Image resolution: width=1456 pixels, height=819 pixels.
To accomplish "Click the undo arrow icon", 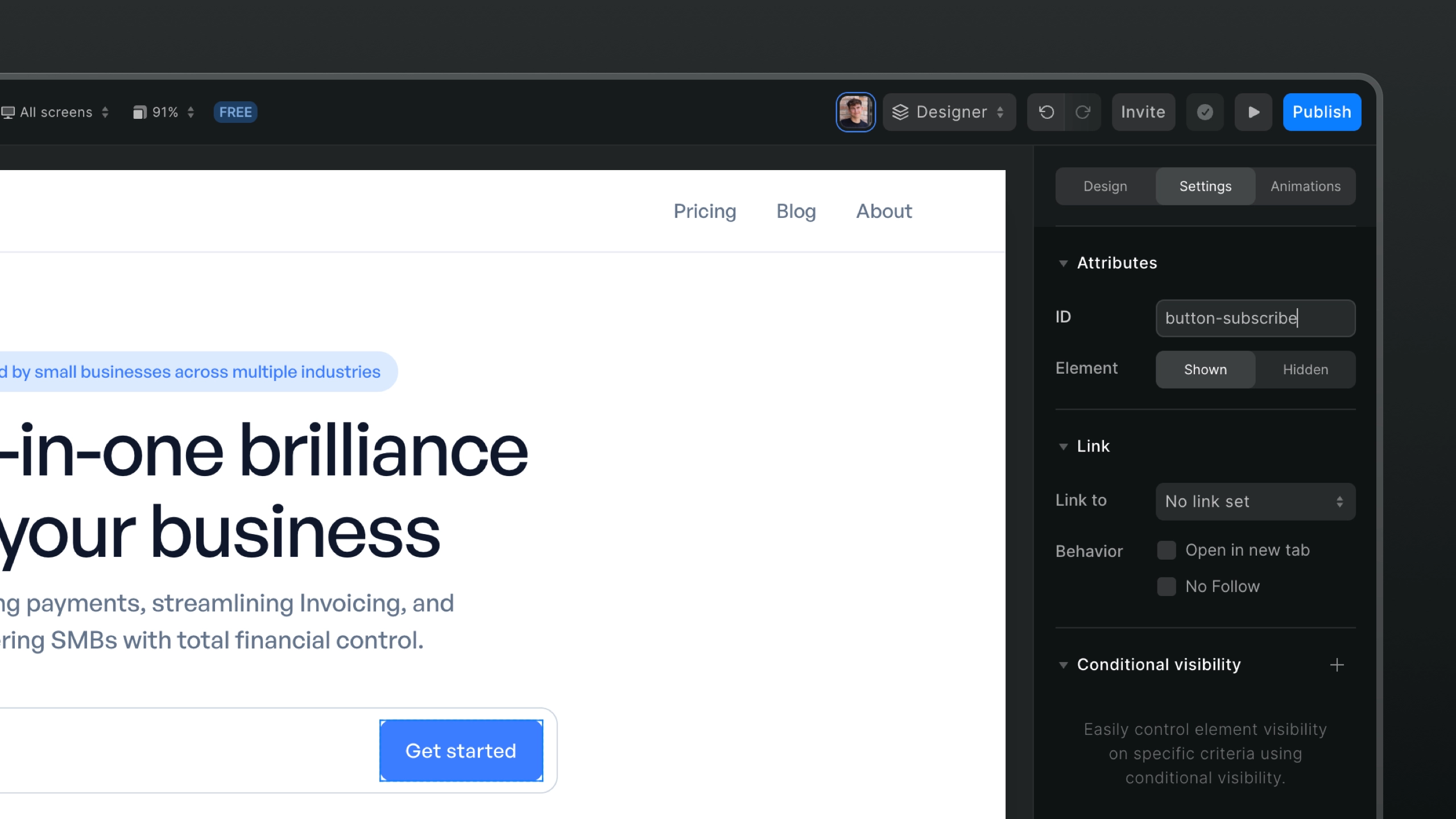I will [1046, 112].
